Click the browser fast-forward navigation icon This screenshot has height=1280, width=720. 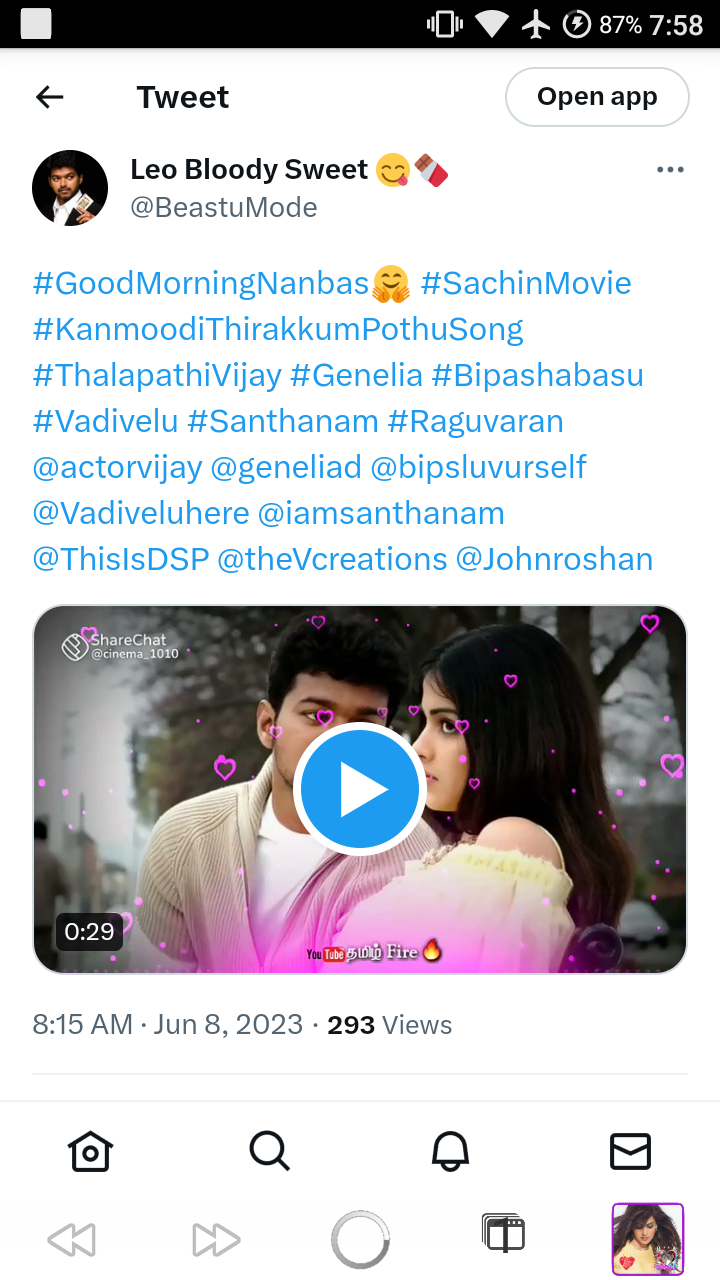point(216,1241)
